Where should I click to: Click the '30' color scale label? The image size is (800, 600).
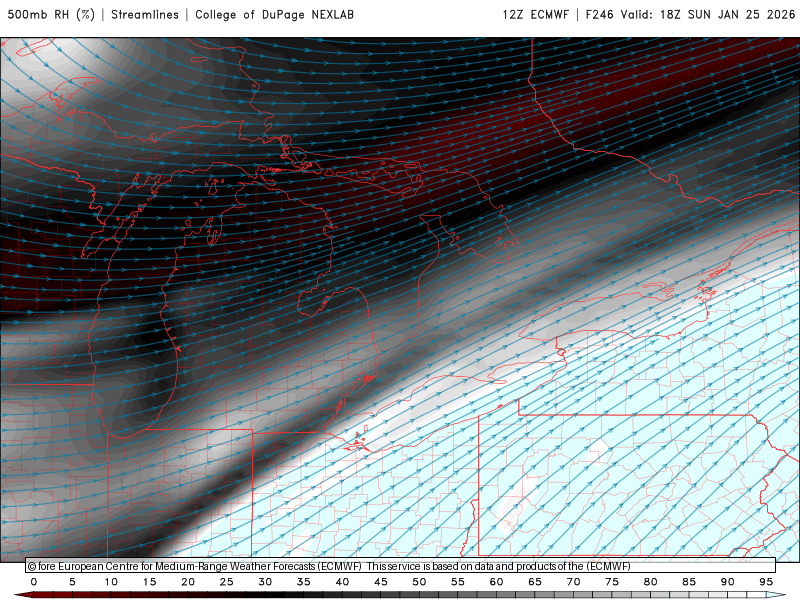265,582
